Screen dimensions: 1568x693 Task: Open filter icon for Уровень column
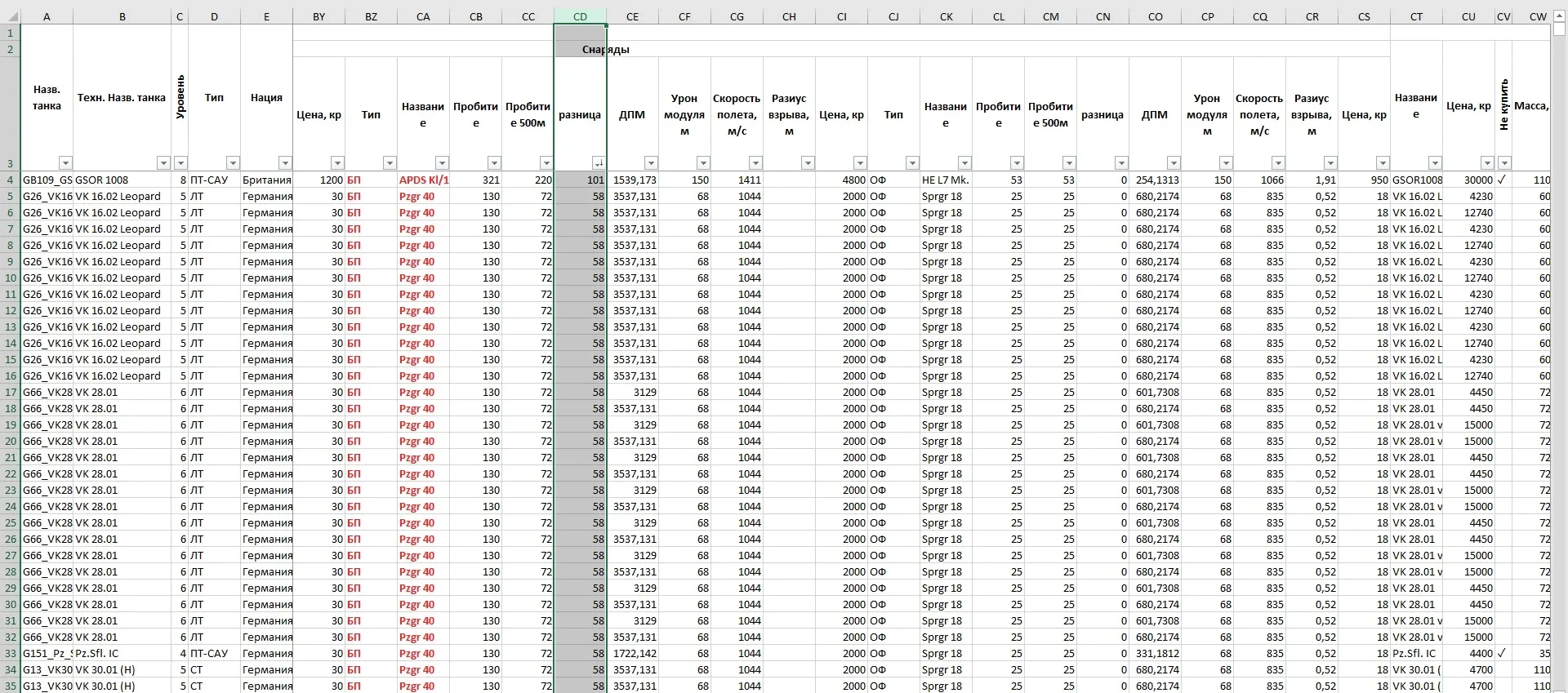tap(180, 163)
